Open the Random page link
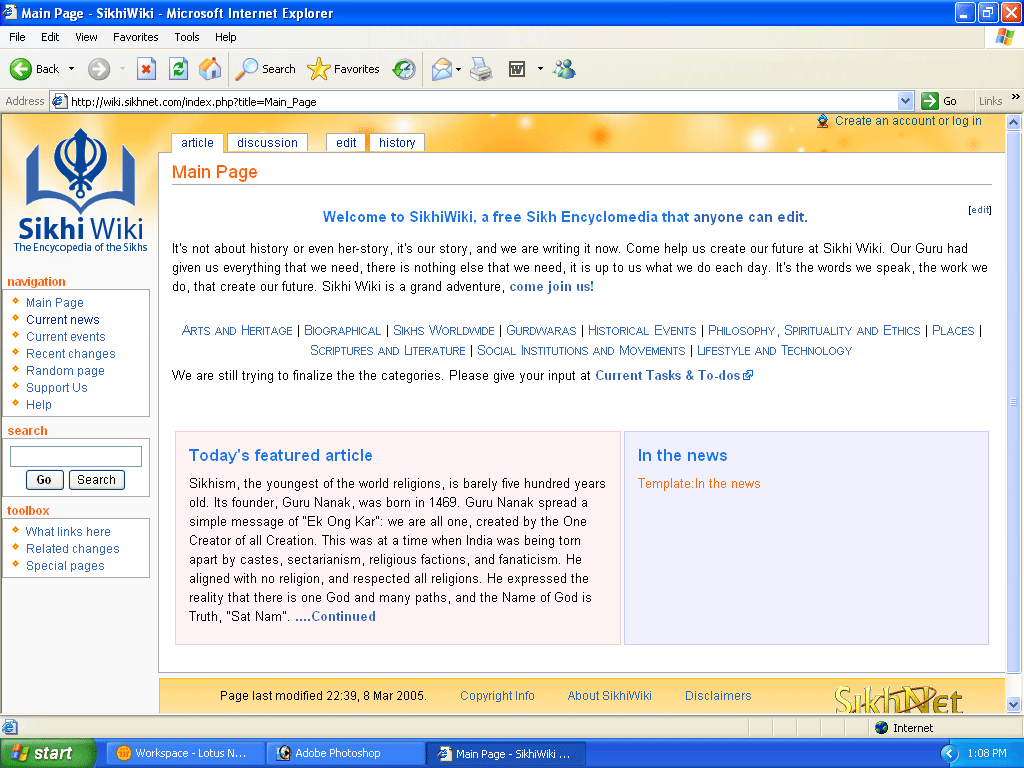The image size is (1024, 768). tap(65, 370)
